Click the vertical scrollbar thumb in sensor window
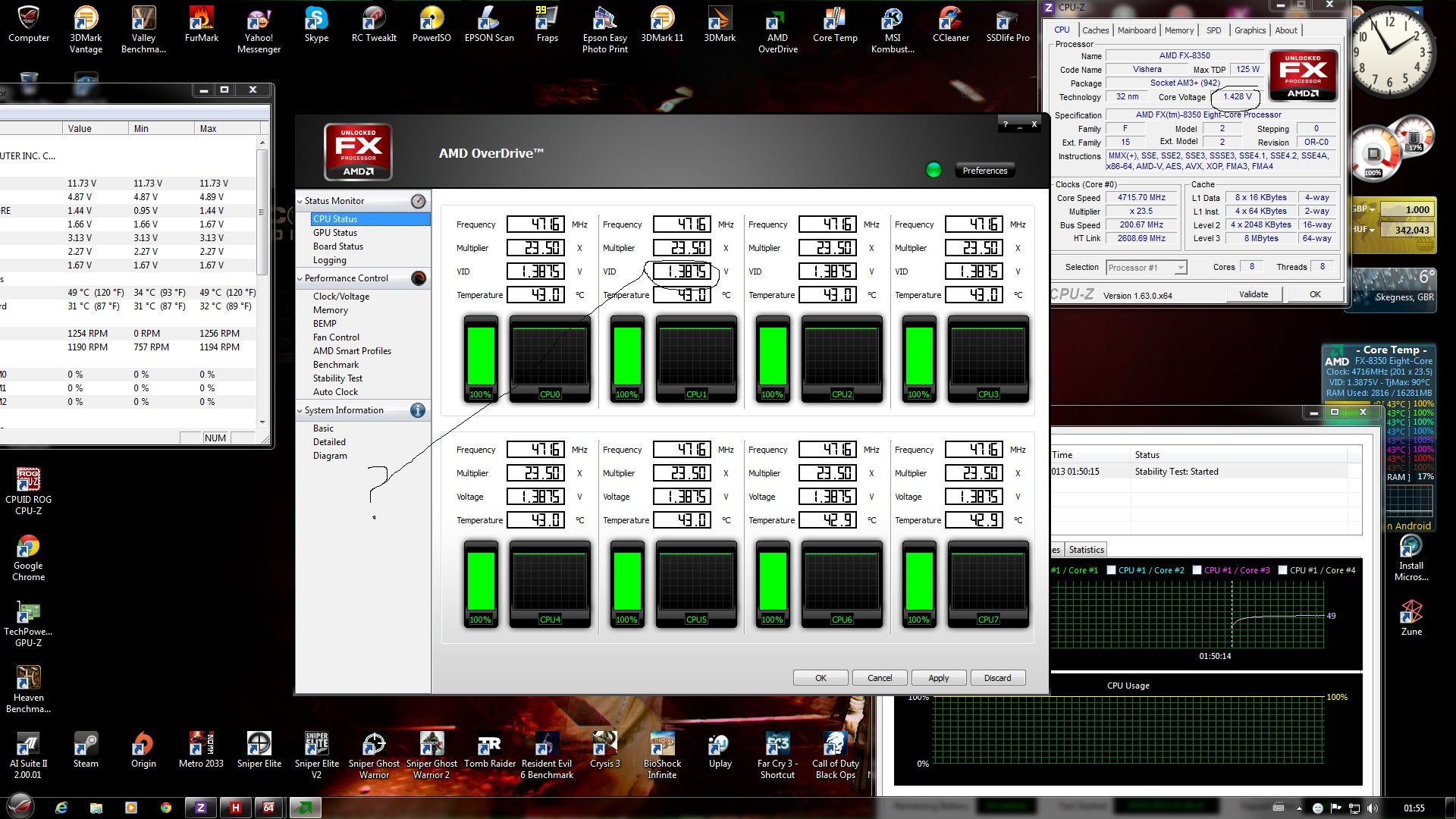 coord(262,212)
